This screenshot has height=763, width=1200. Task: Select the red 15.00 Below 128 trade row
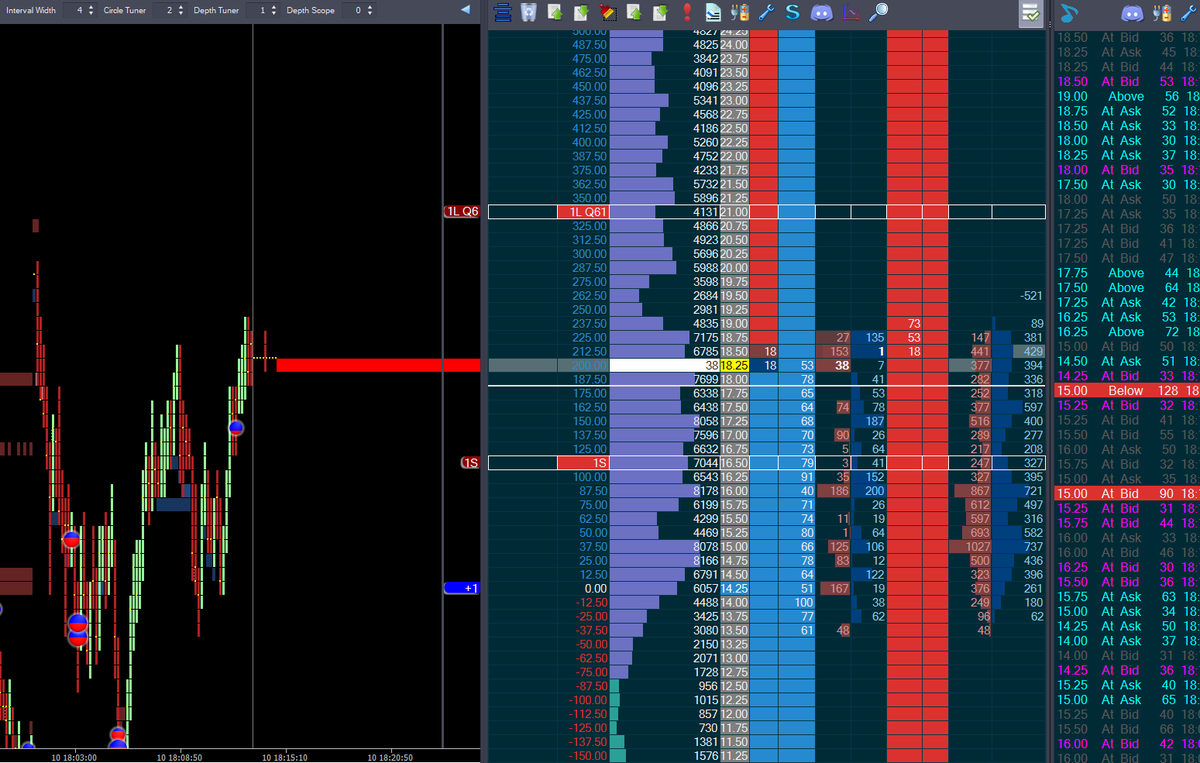point(1127,390)
